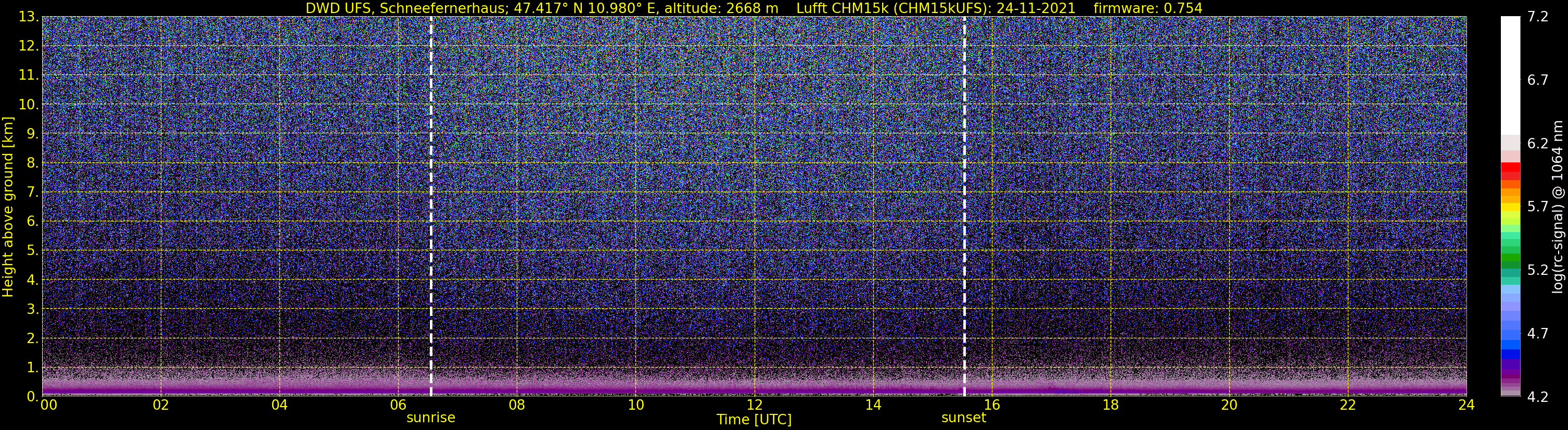Image resolution: width=1568 pixels, height=430 pixels.
Task: Click the time tick label 24
Action: tap(1467, 406)
